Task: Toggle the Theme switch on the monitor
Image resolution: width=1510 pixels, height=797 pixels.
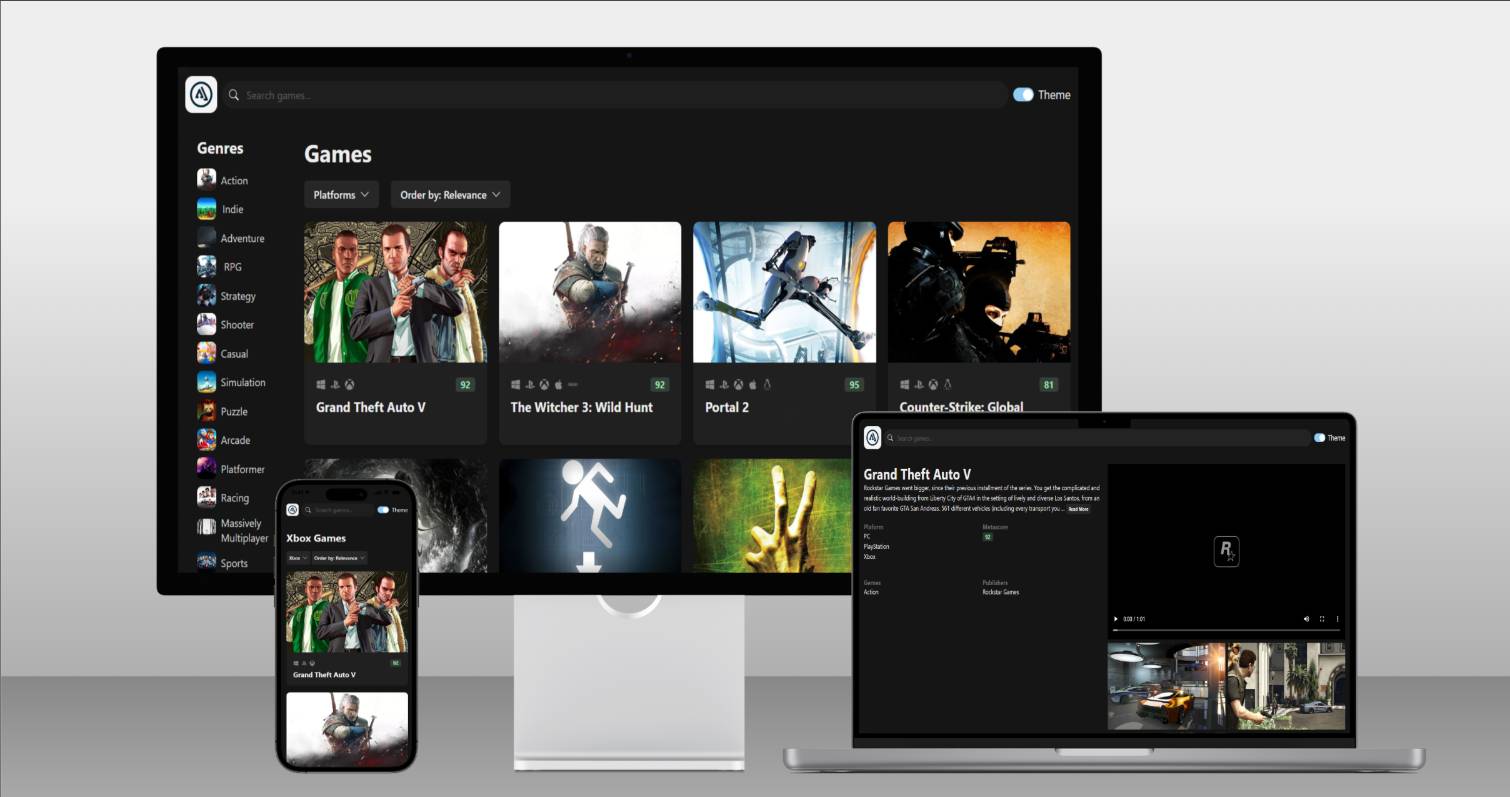Action: pyautogui.click(x=1023, y=95)
